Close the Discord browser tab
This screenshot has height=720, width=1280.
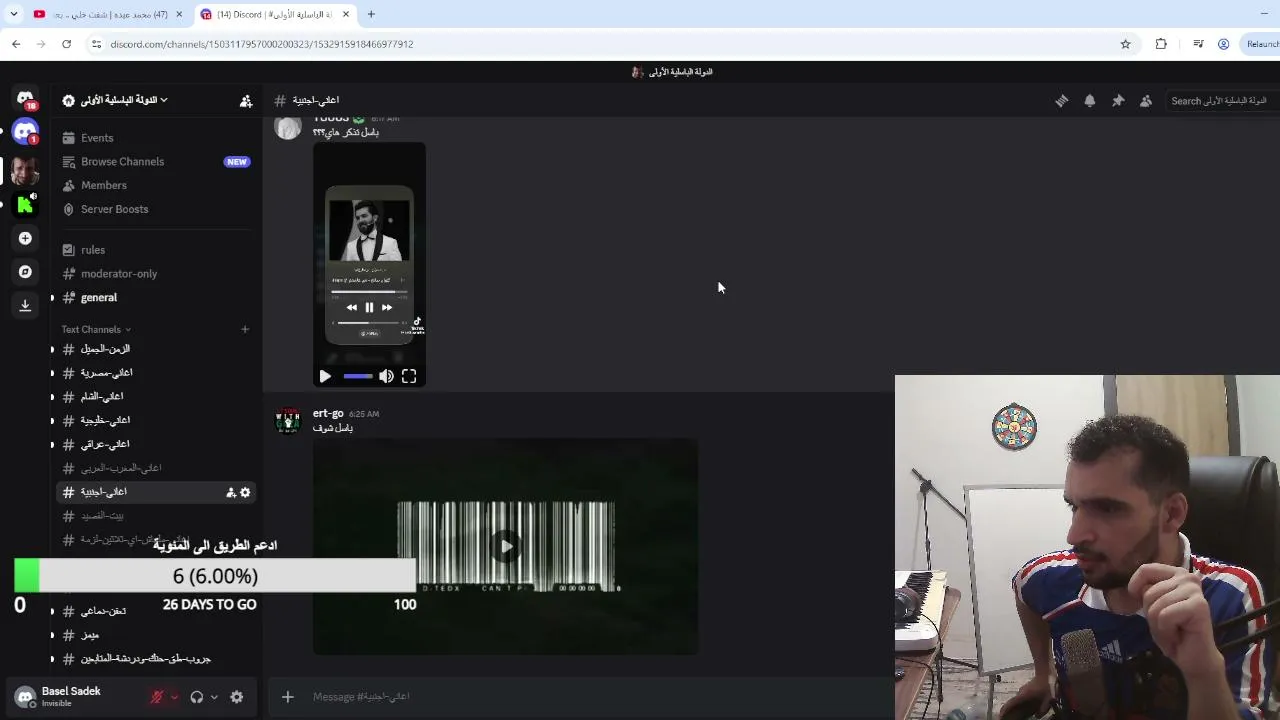(x=346, y=14)
